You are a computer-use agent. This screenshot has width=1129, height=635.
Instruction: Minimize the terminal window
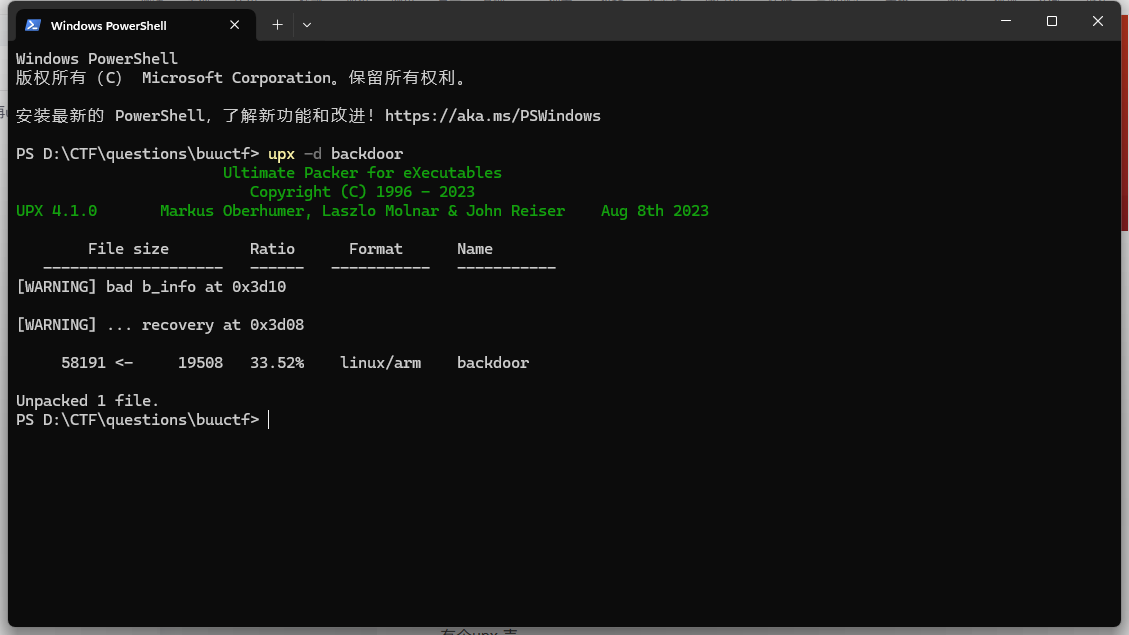1006,22
